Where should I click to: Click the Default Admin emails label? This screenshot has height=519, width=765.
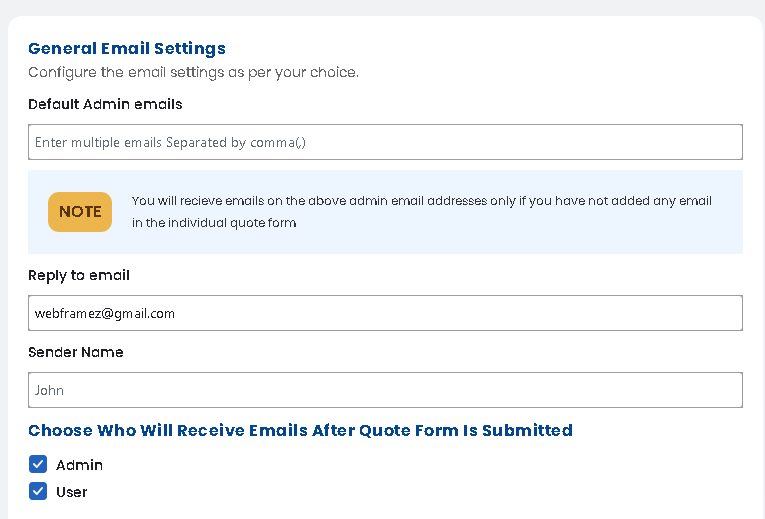point(105,104)
